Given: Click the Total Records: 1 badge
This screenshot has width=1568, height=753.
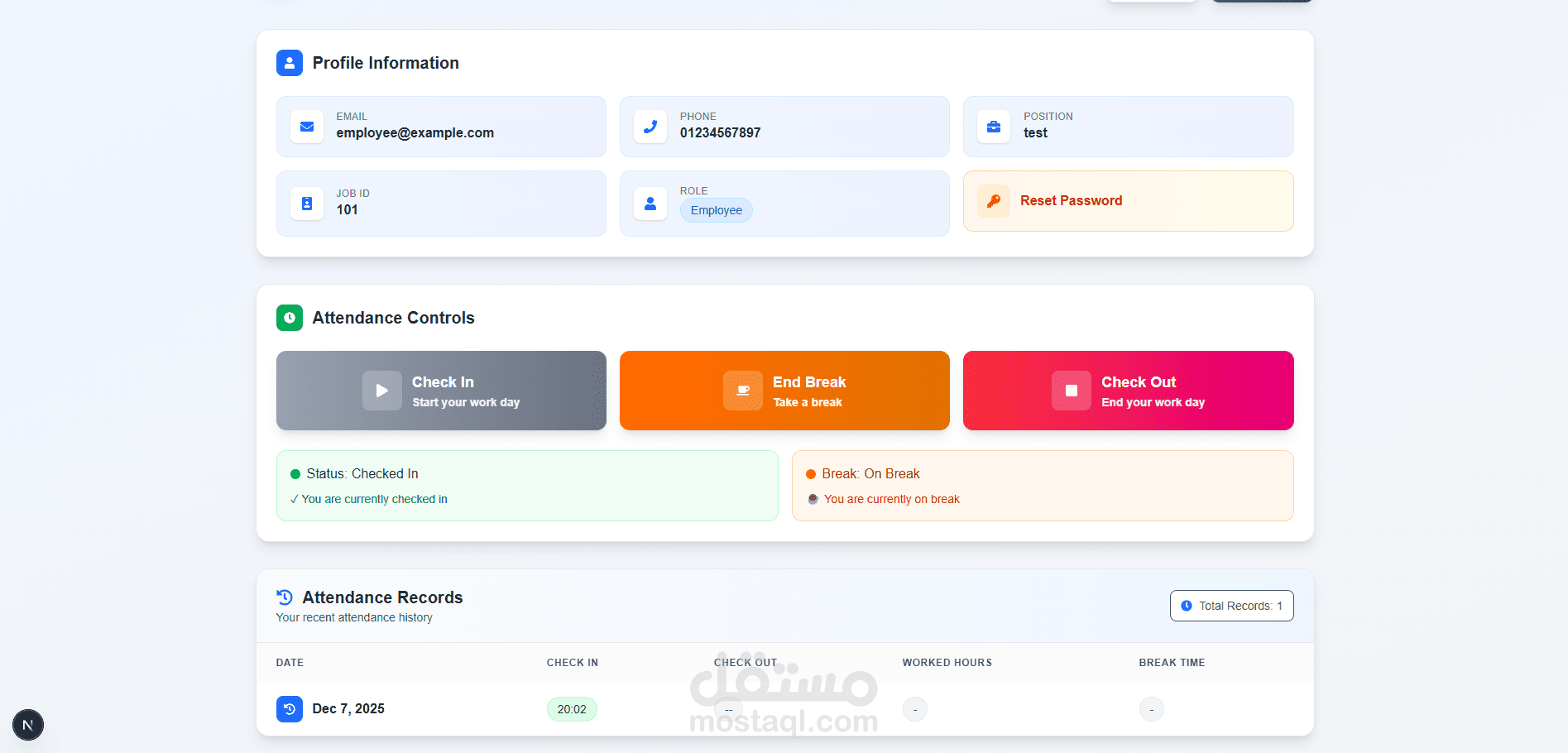Looking at the screenshot, I should click(1232, 606).
